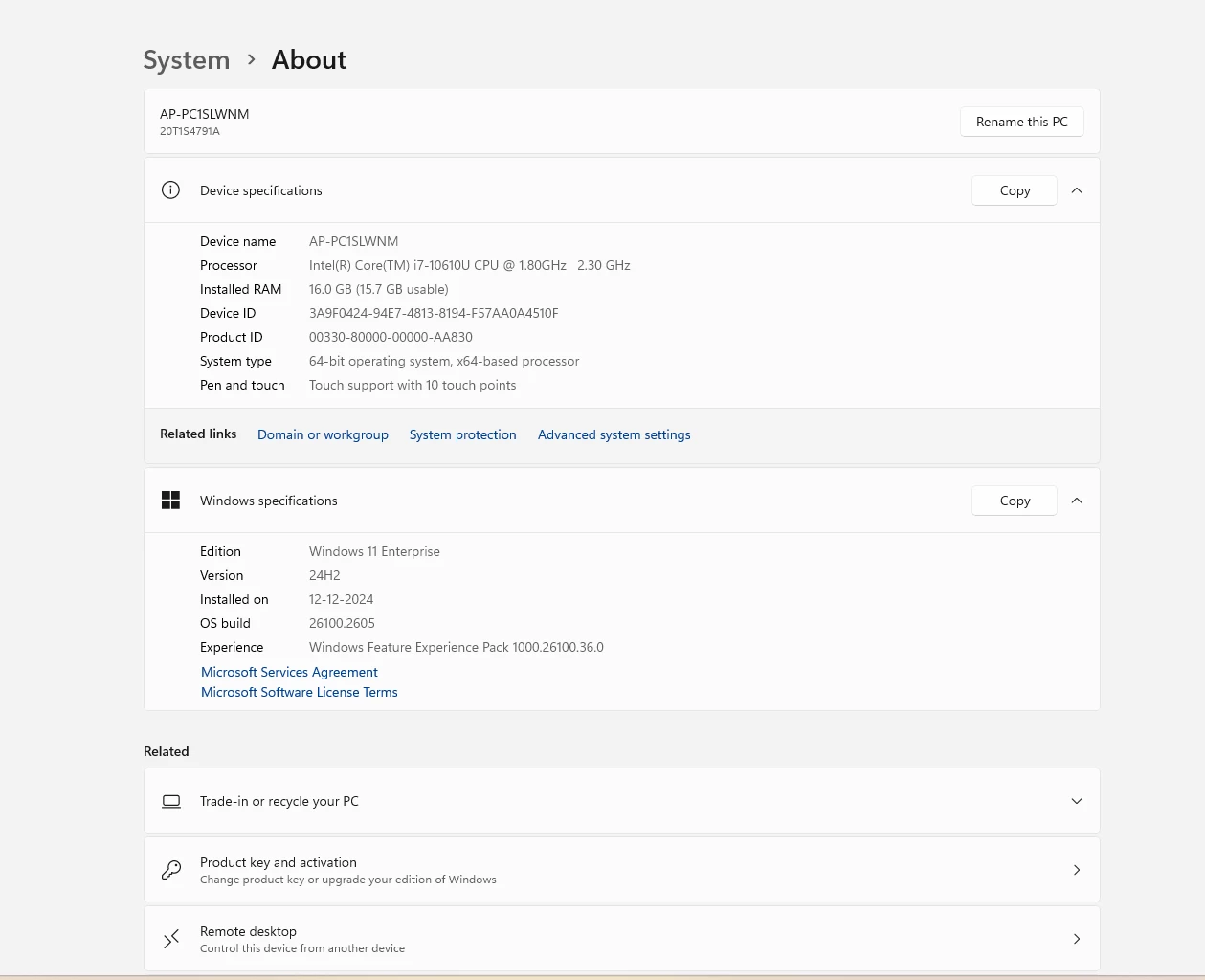Click Product ID value 00330-80000-00000-AA830
Viewport: 1205px width, 980px height.
click(x=391, y=337)
